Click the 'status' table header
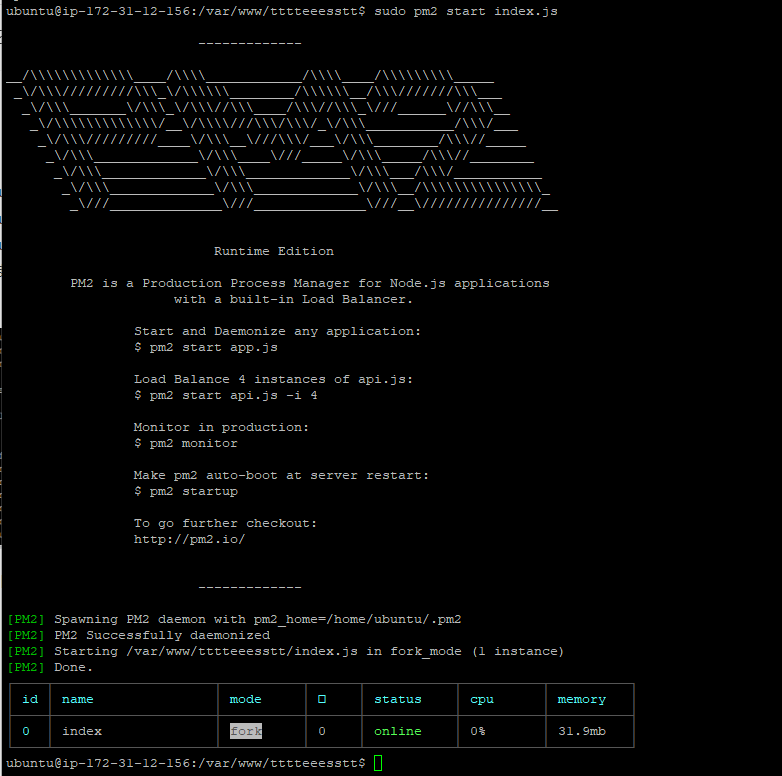 [397, 699]
